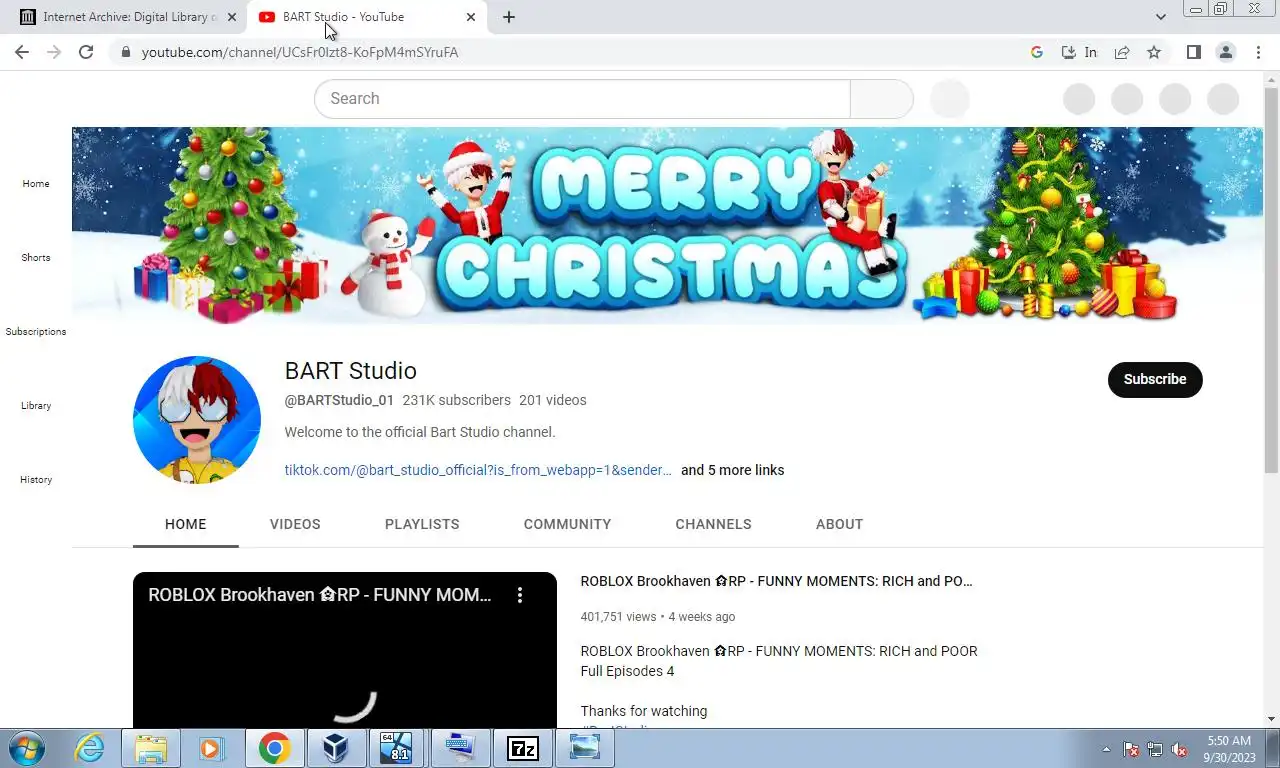The image size is (1280, 768).
Task: Switch to the COMMUNITY tab
Action: 567,524
